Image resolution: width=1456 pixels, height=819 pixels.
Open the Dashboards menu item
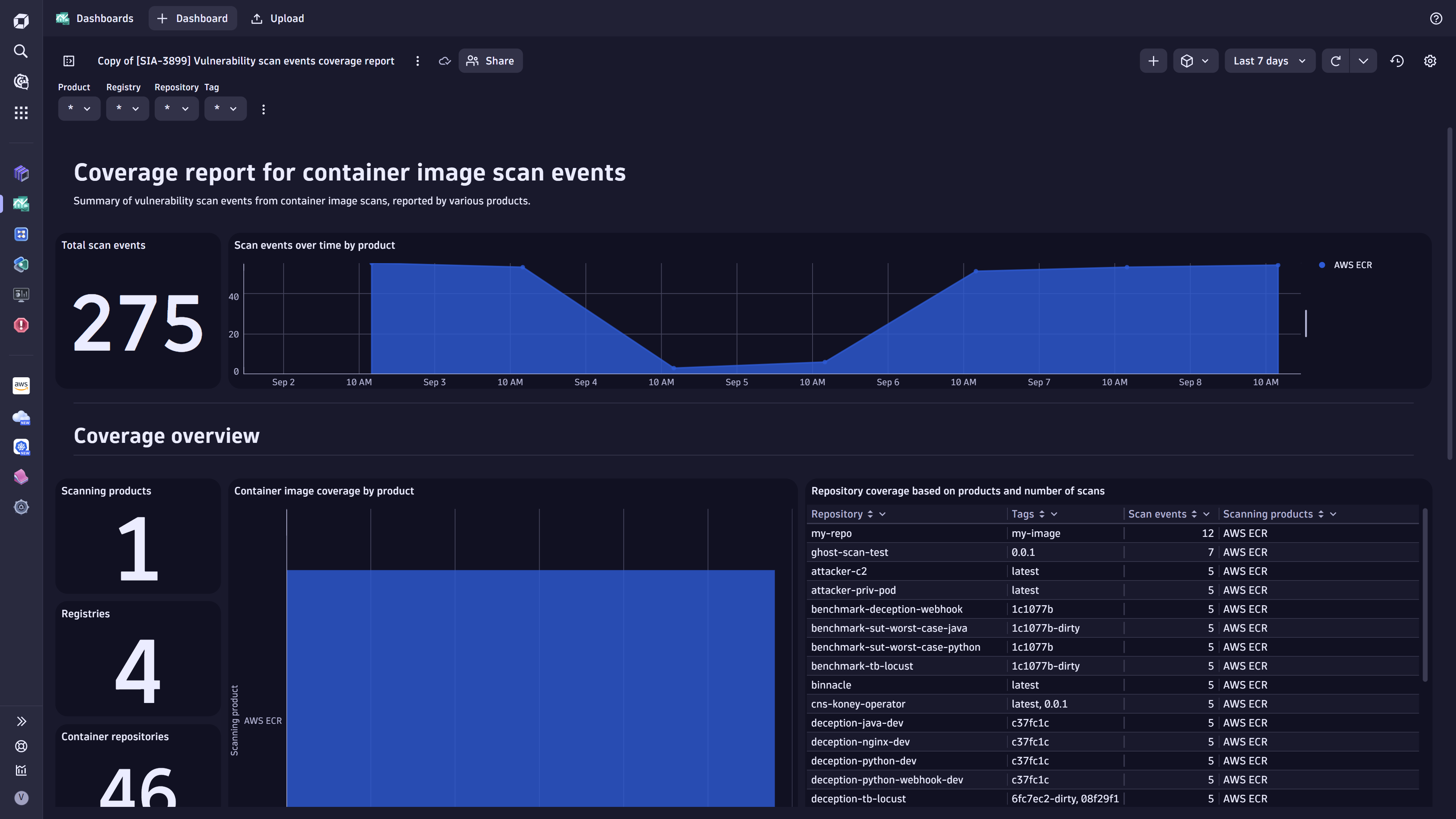coord(95,19)
